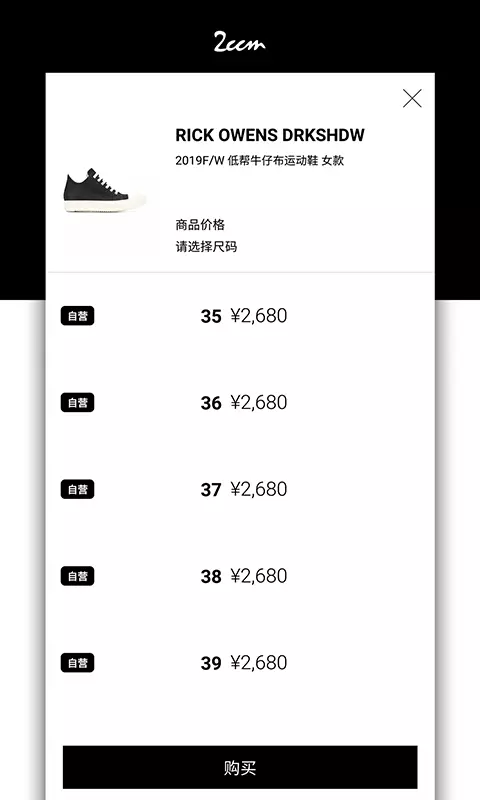Viewport: 480px width, 800px height.
Task: Tap the 2ccm logo at top
Action: (x=239, y=42)
